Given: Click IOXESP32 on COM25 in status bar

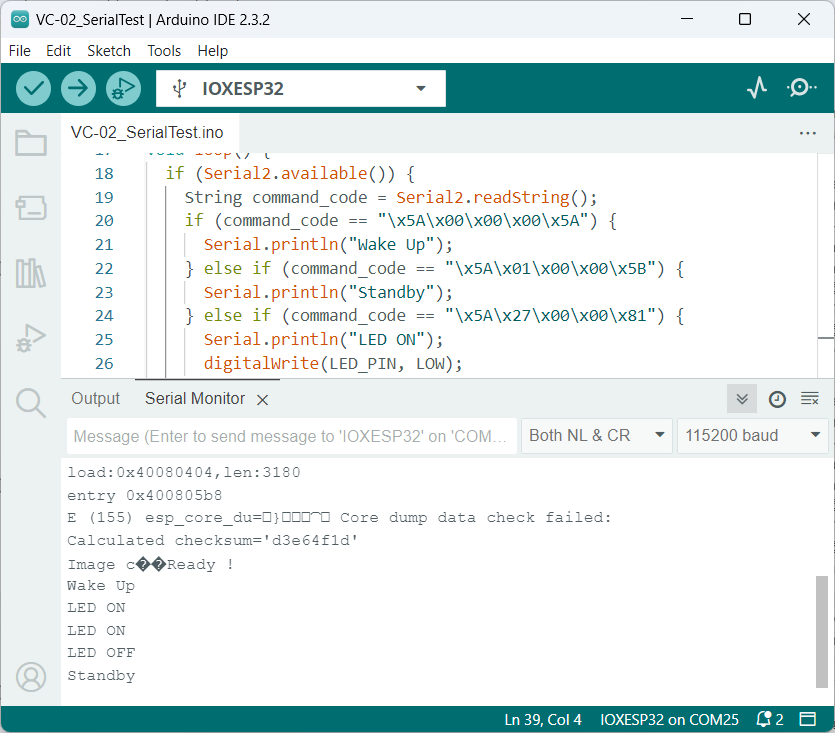Looking at the screenshot, I should pos(669,720).
